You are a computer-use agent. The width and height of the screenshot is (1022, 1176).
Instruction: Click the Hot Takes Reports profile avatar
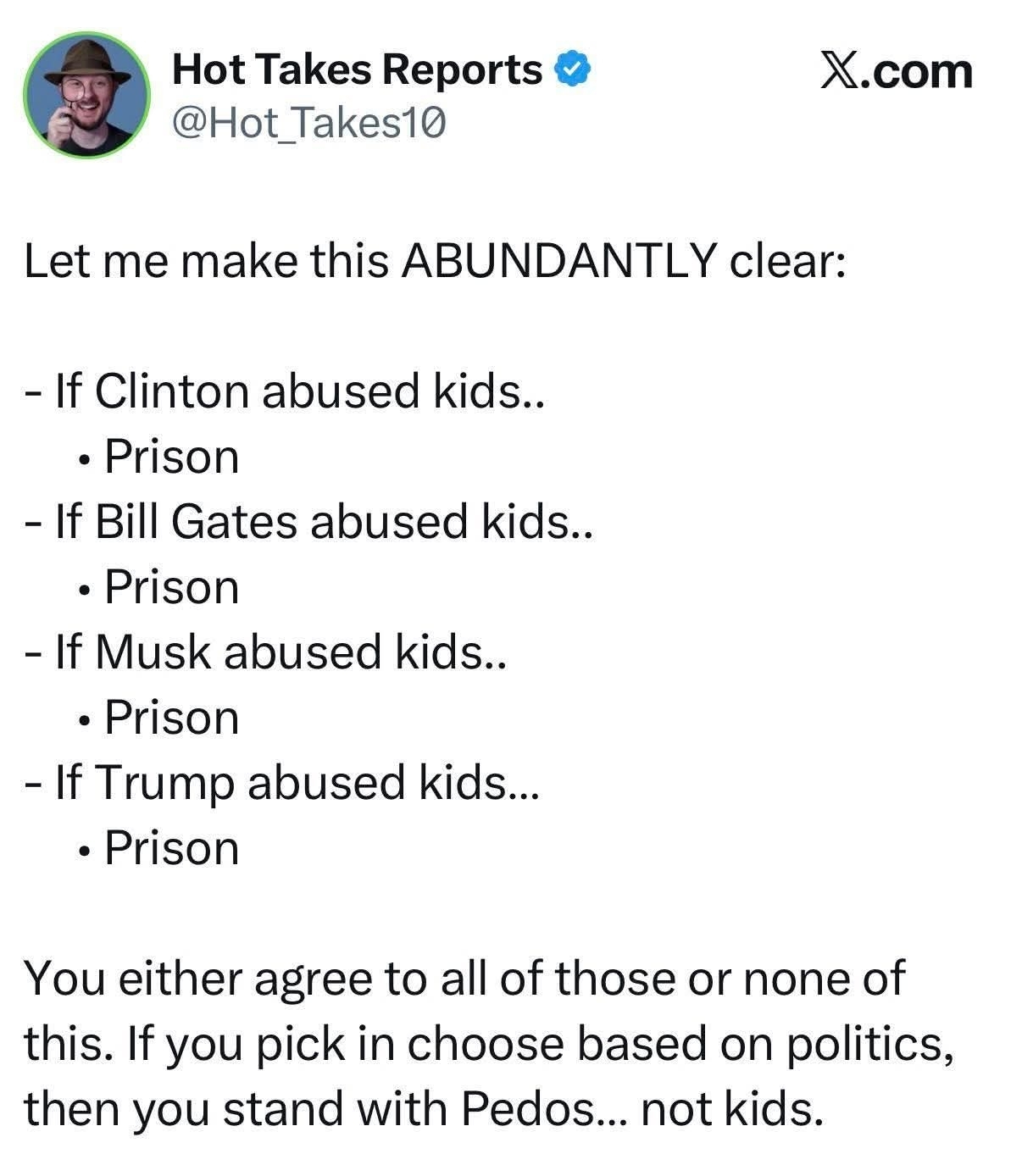tap(86, 95)
